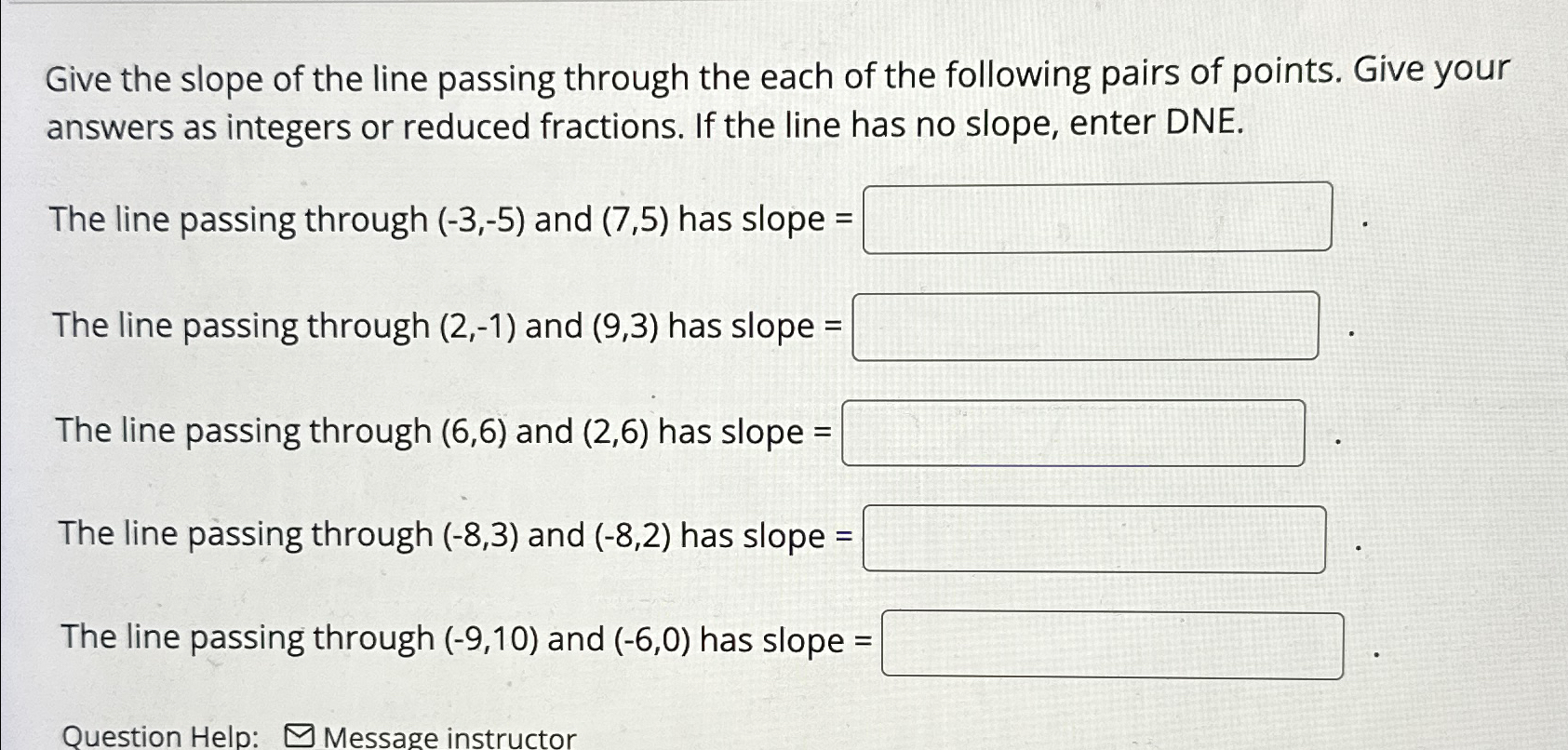The height and width of the screenshot is (750, 1568).
Task: Click the input box for the horizontal line problem
Action: pyautogui.click(x=1075, y=432)
